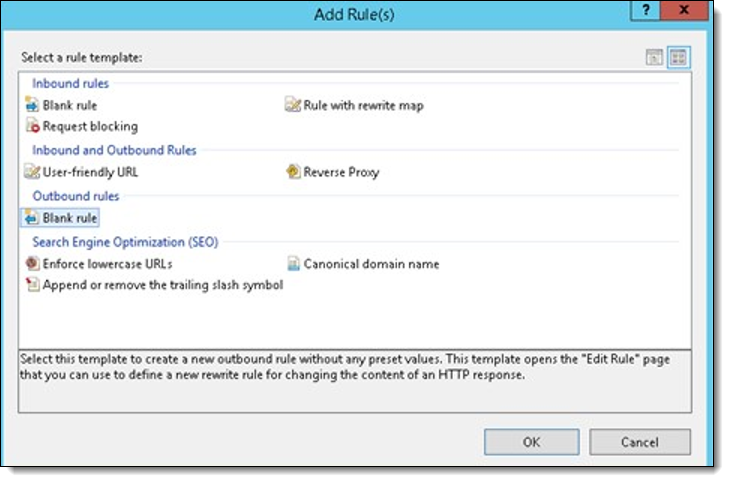
Task: Select the Canonical domain name icon
Action: pyautogui.click(x=293, y=264)
